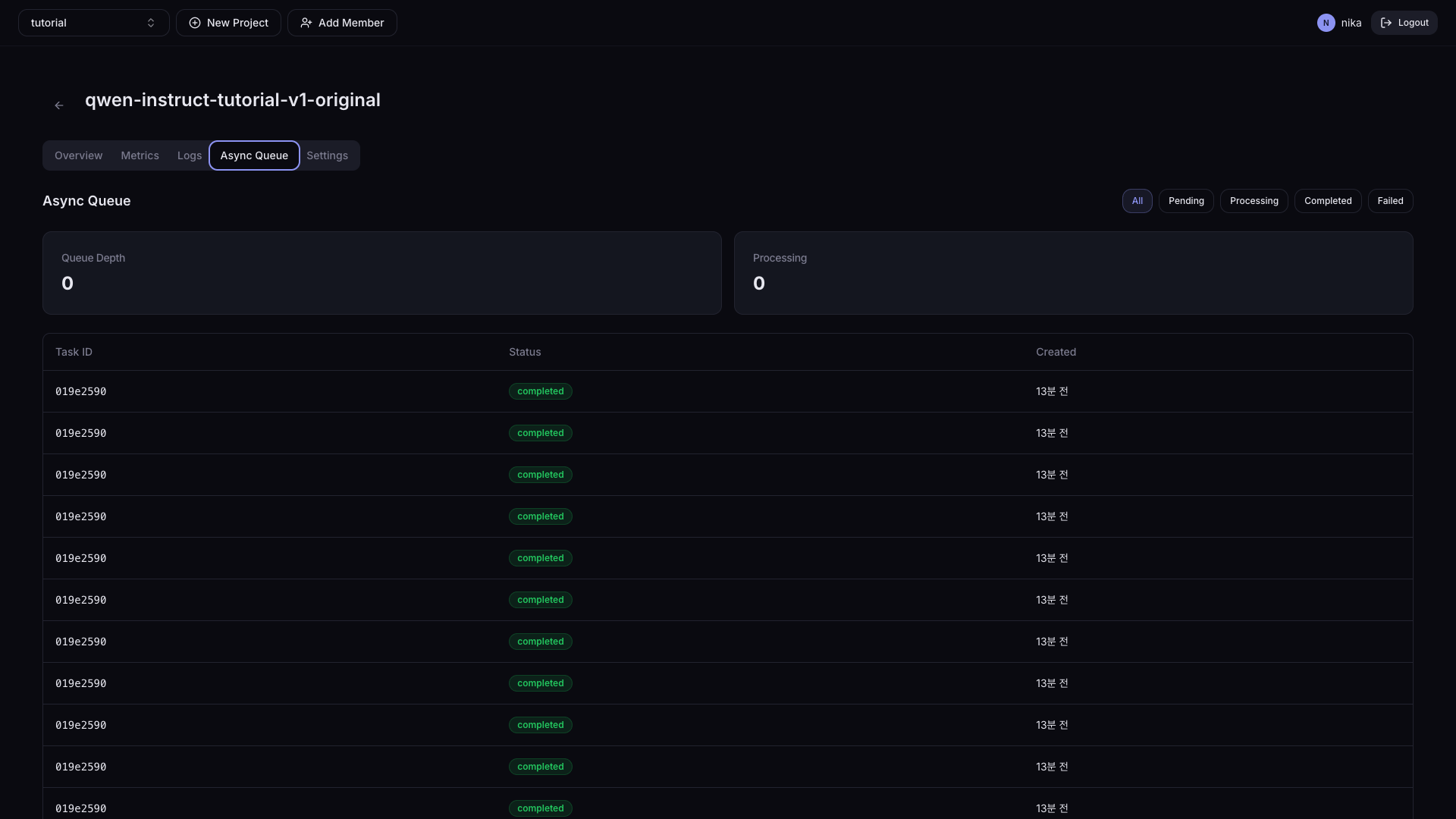
Task: Click the New Project button
Action: pyautogui.click(x=228, y=23)
